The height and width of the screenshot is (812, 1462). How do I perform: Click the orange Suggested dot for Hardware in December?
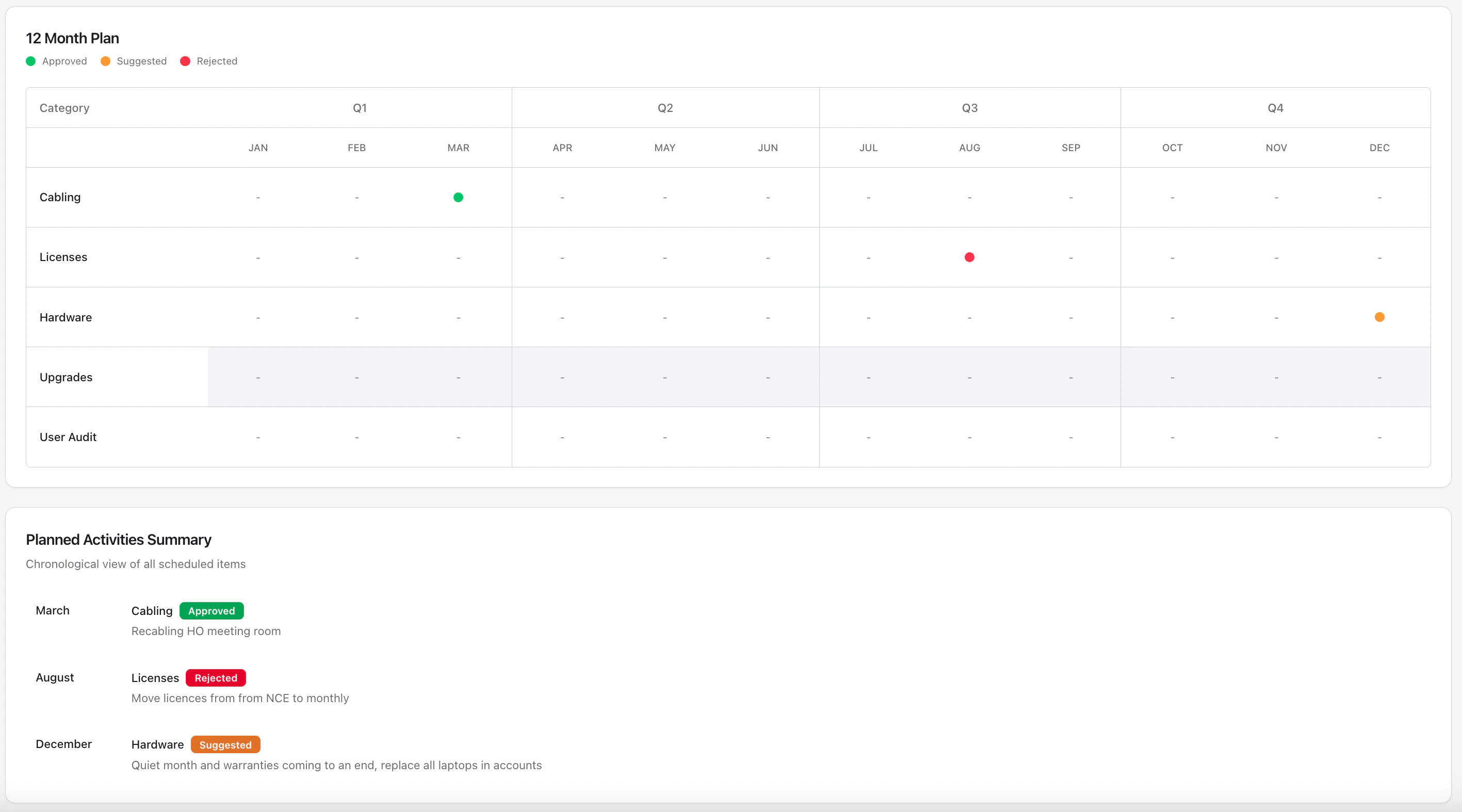click(1379, 317)
